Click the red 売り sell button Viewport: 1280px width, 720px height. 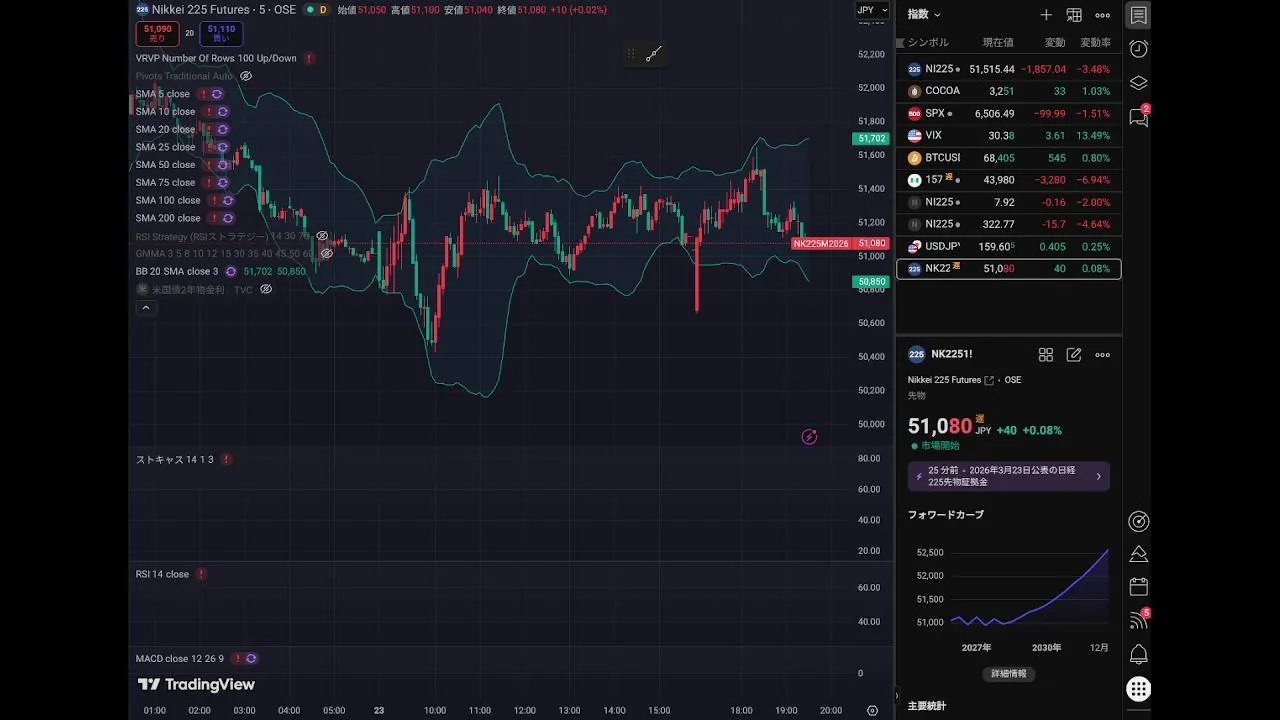(x=157, y=34)
